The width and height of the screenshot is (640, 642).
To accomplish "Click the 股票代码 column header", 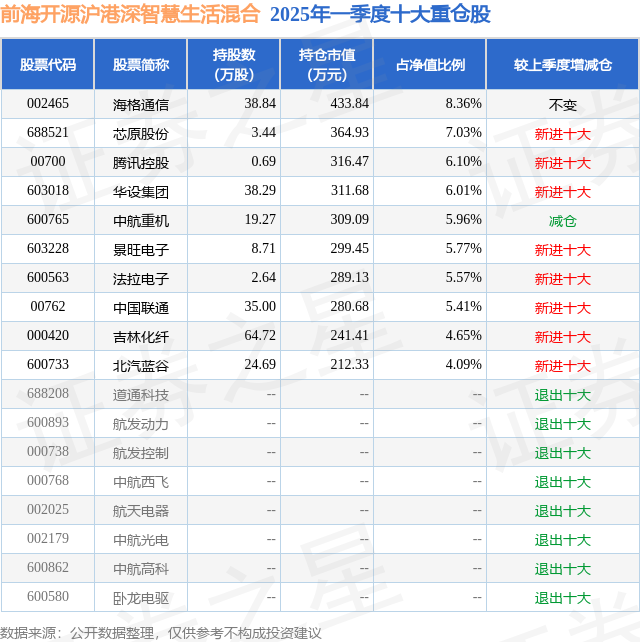I will (48, 65).
